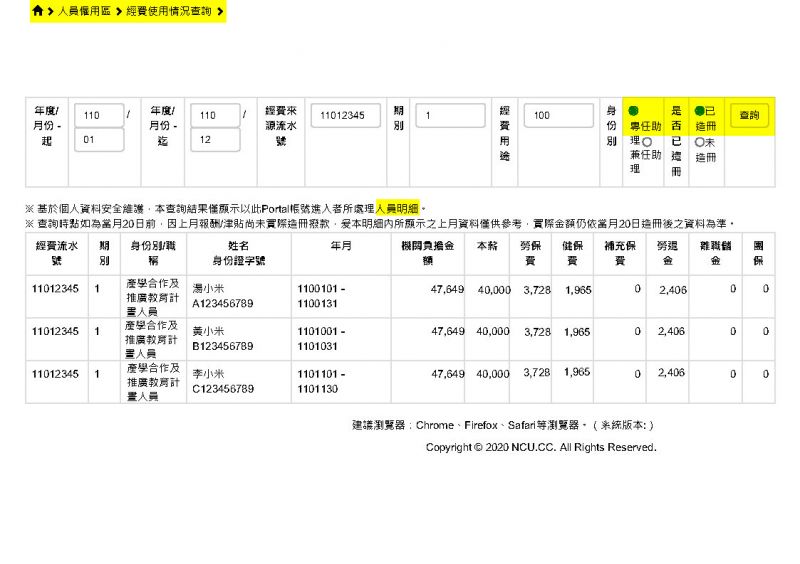
Task: Open the 人員僱用區 breadcrumb link
Action: tap(83, 11)
